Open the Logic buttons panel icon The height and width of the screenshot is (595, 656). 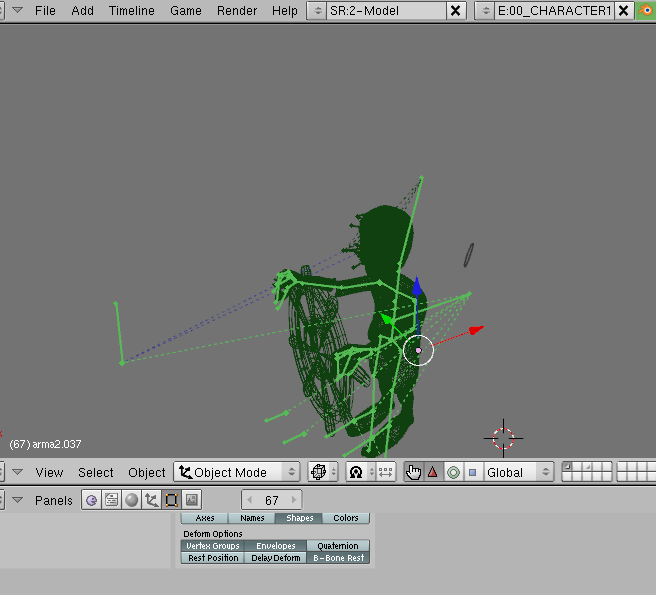92,500
